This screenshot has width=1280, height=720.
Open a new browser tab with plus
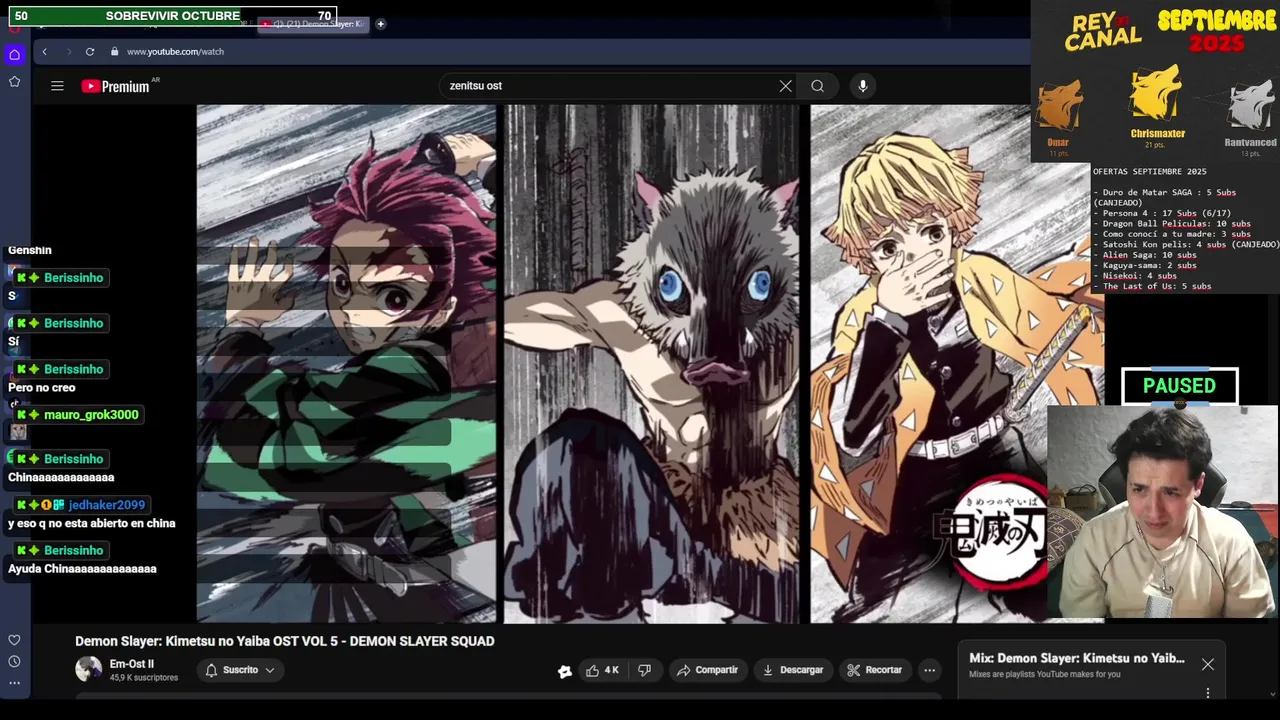pos(380,24)
